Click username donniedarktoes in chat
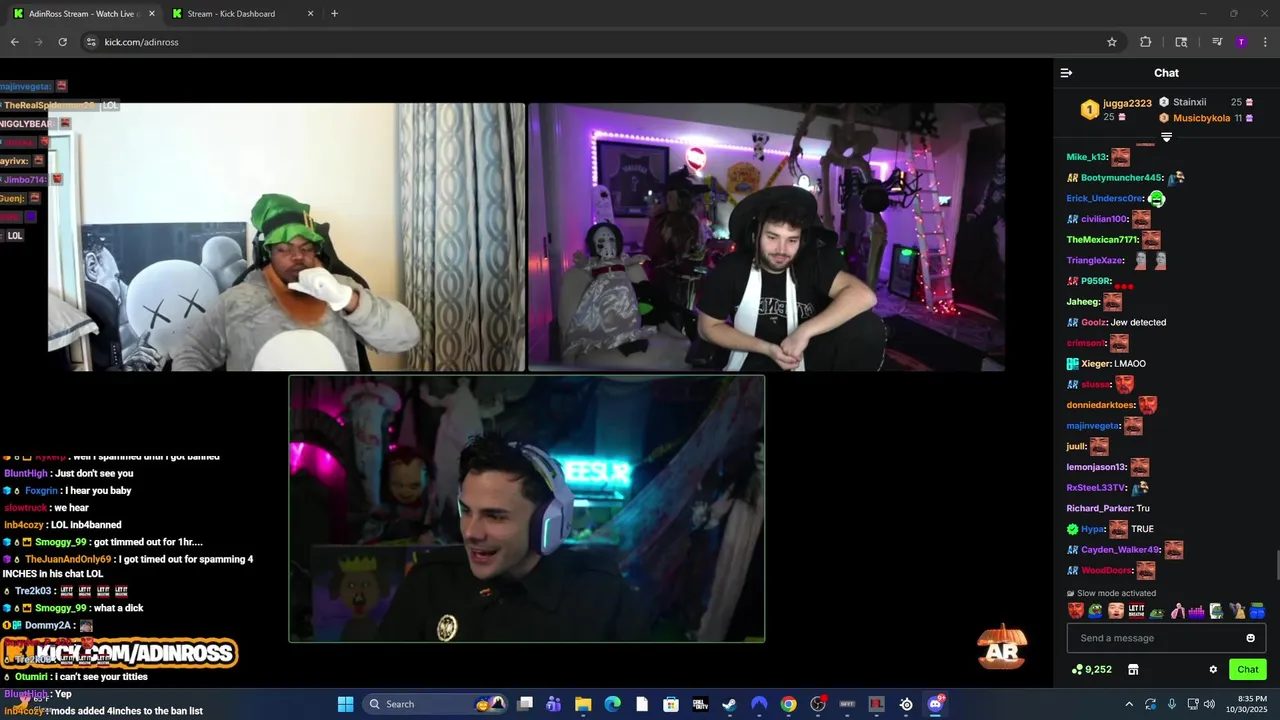This screenshot has width=1280, height=720. 1100,405
